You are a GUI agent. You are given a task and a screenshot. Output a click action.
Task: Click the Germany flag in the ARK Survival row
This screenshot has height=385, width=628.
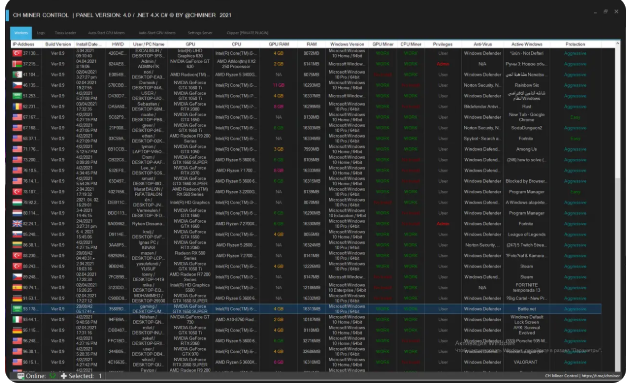[17, 330]
